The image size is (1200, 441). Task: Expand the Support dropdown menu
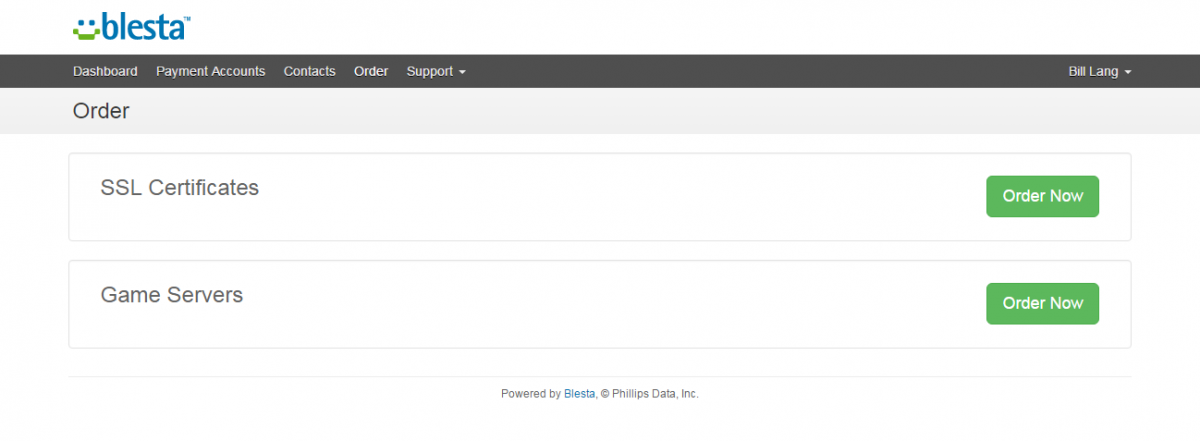pyautogui.click(x=436, y=71)
